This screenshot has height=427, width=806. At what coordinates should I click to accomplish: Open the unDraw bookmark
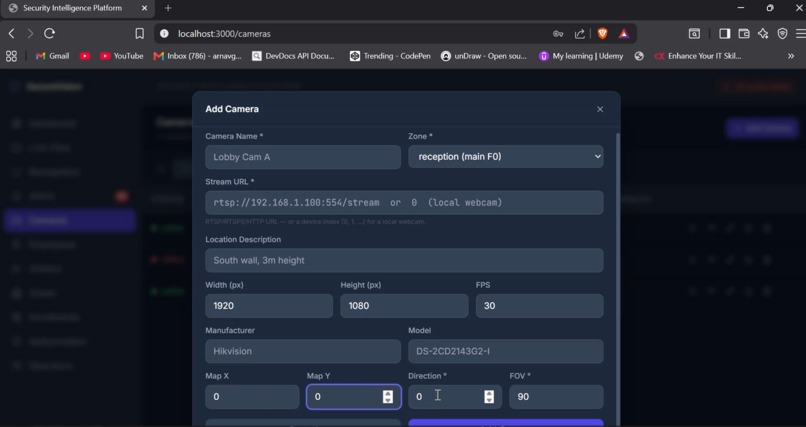(484, 56)
